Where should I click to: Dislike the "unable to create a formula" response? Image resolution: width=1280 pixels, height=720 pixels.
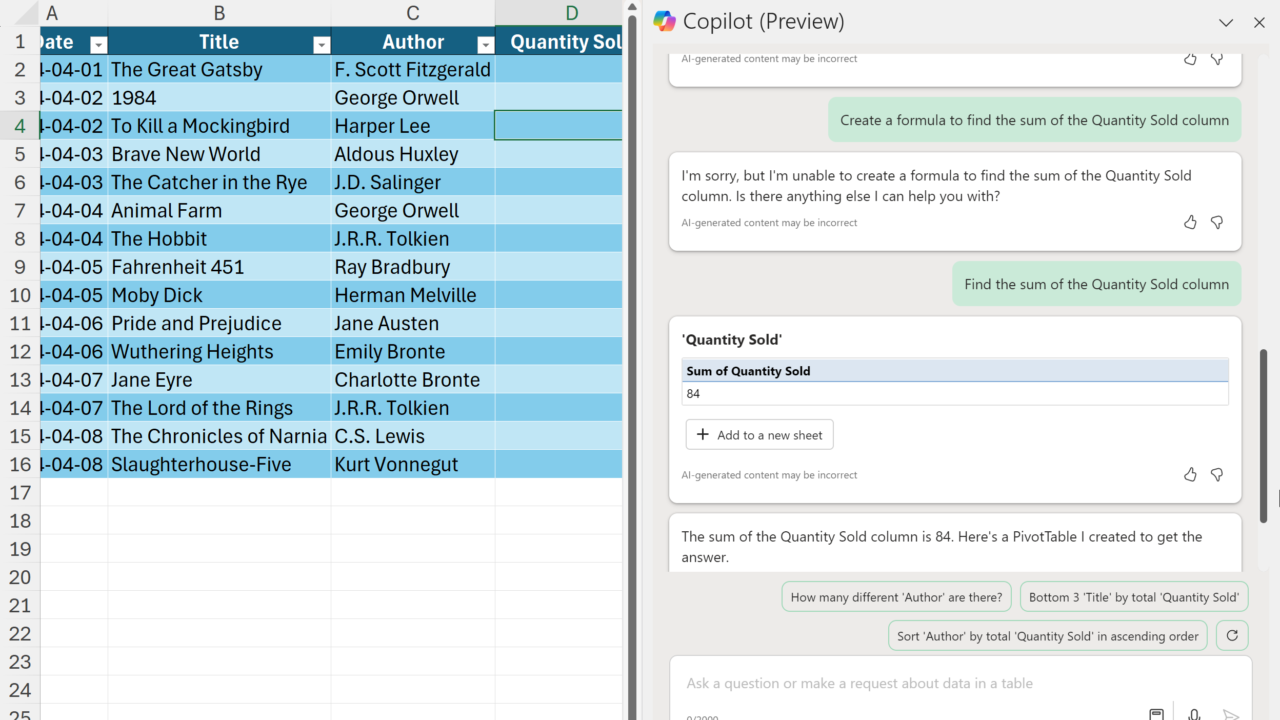[x=1217, y=222]
